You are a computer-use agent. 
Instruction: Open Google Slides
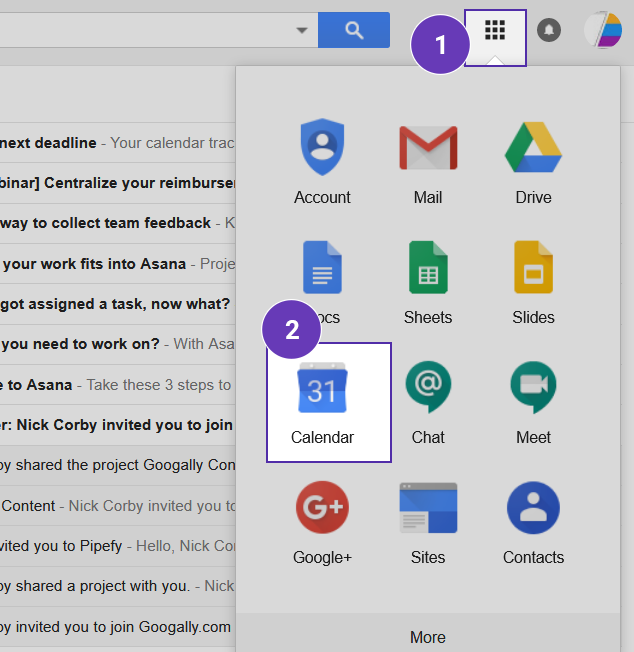point(533,283)
